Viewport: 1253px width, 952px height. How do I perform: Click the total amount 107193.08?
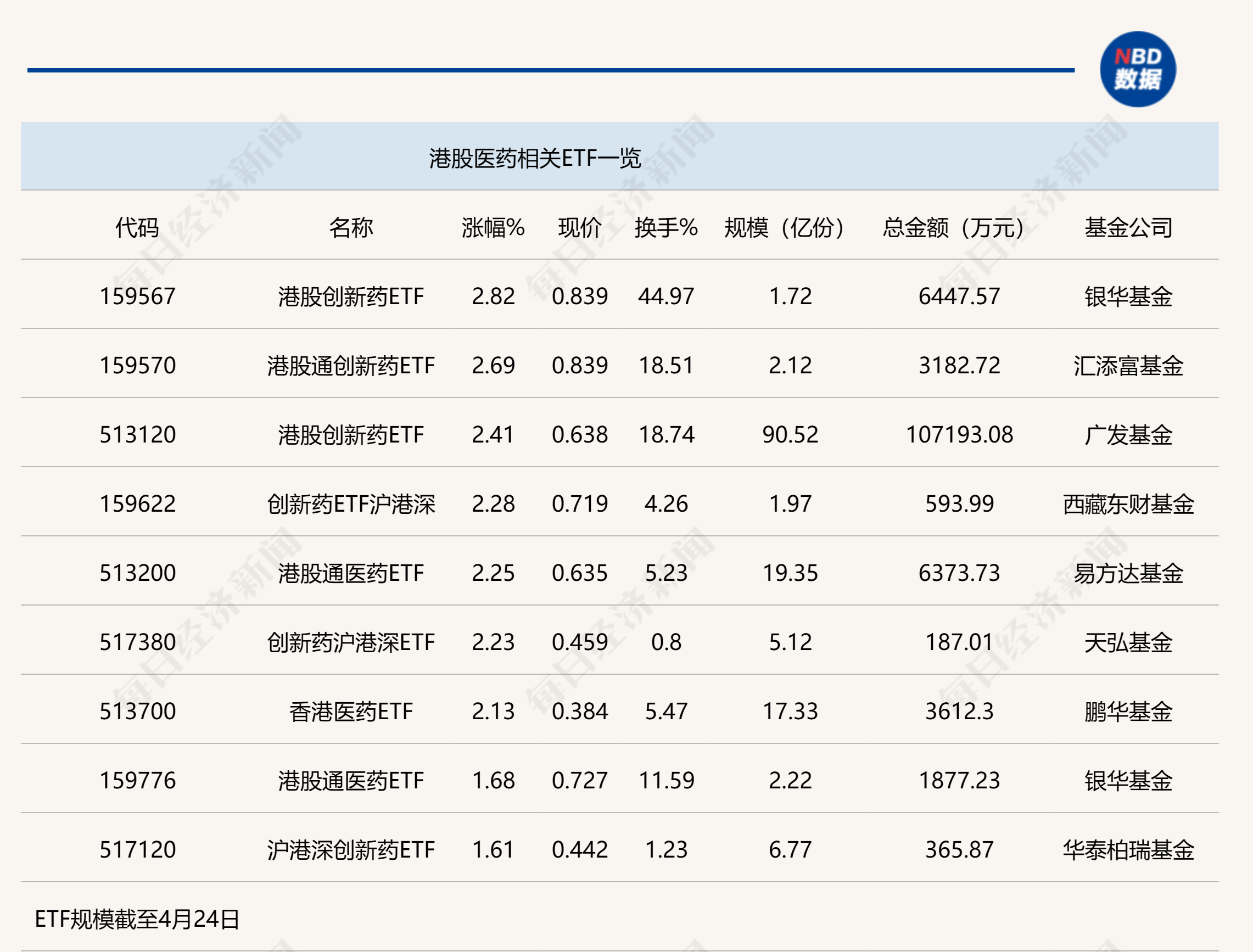tap(959, 435)
